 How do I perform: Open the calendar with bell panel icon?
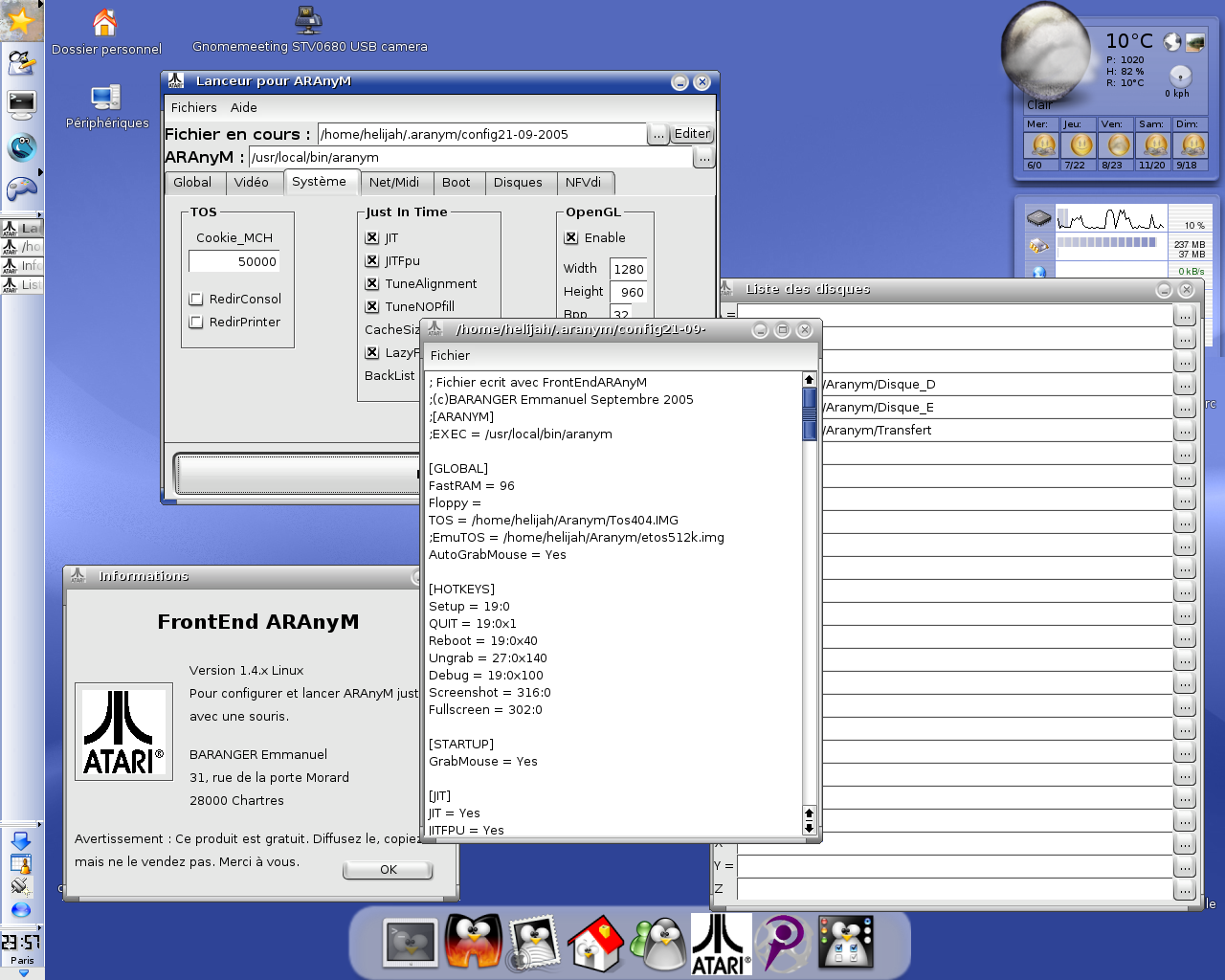pos(21,864)
